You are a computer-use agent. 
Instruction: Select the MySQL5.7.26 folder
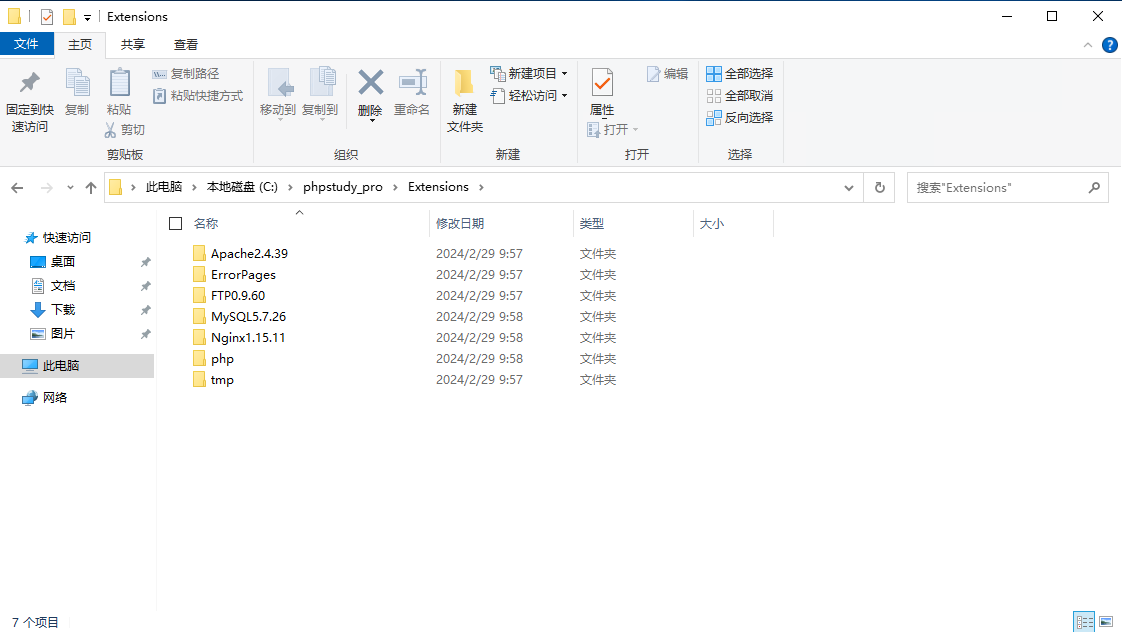(x=248, y=316)
